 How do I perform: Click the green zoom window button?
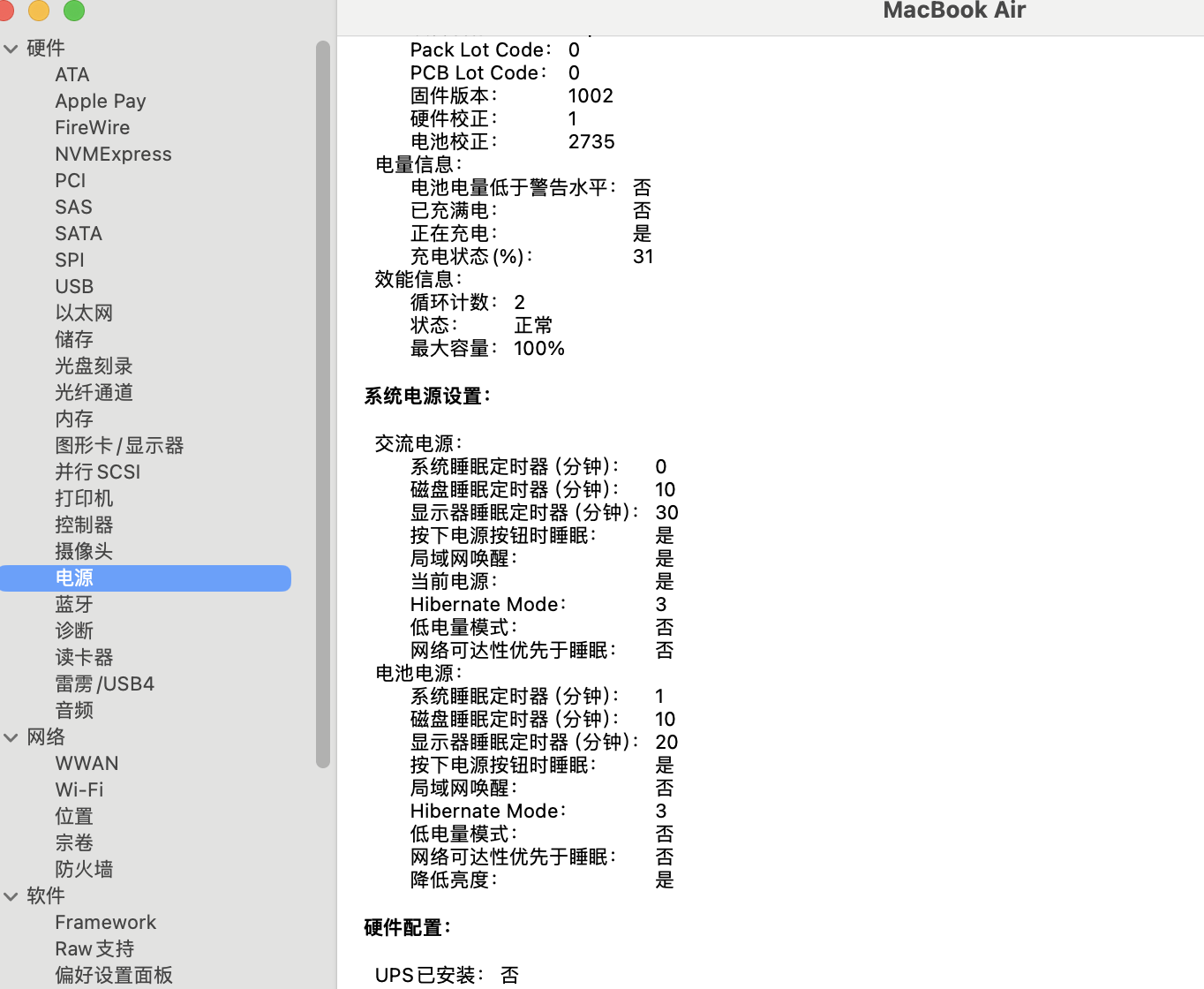coord(74,10)
